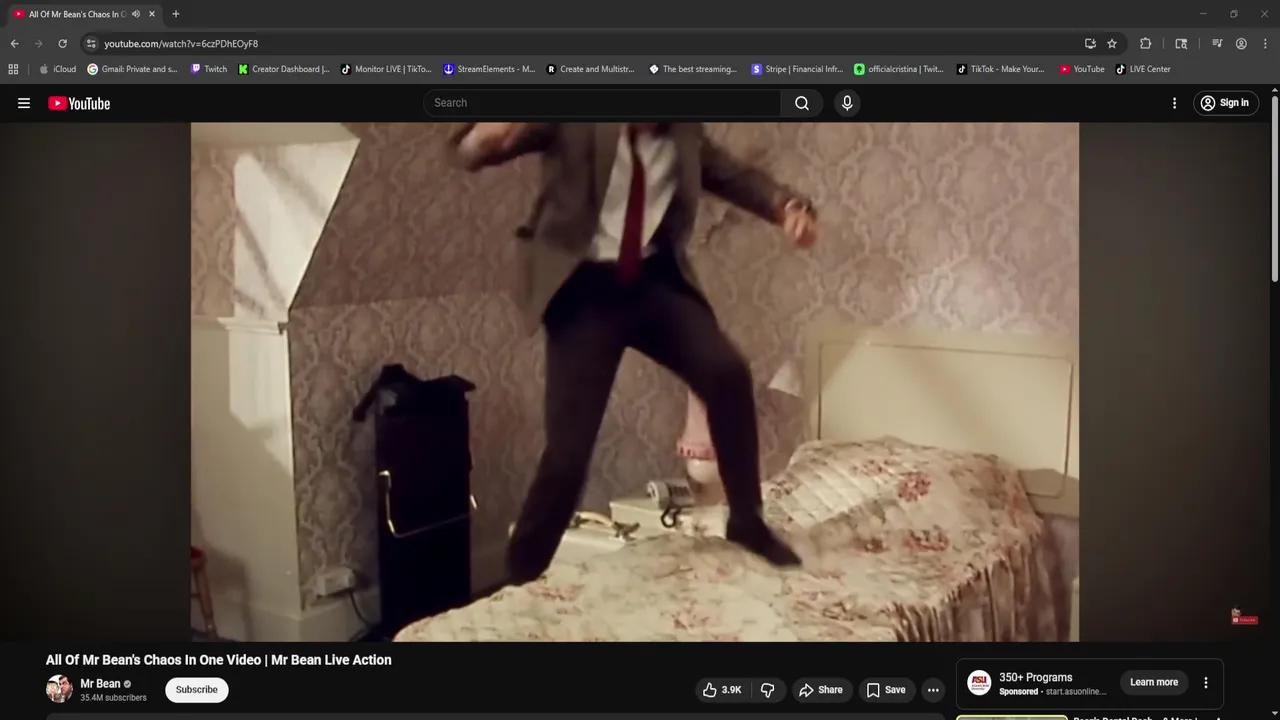The image size is (1280, 720).
Task: Open Create and Multistream bookmark
Action: pos(591,69)
